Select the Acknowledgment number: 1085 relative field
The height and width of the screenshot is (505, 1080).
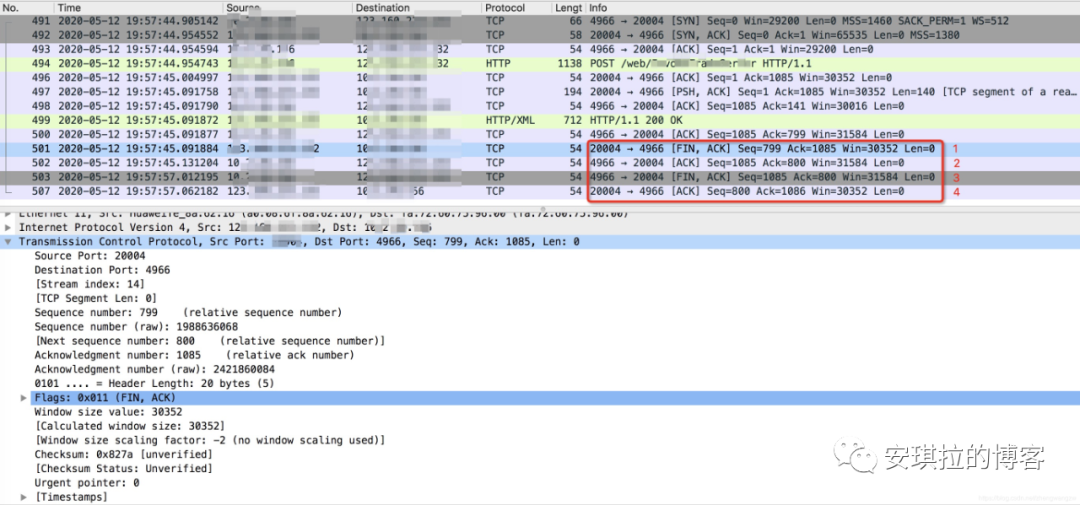[x=194, y=355]
